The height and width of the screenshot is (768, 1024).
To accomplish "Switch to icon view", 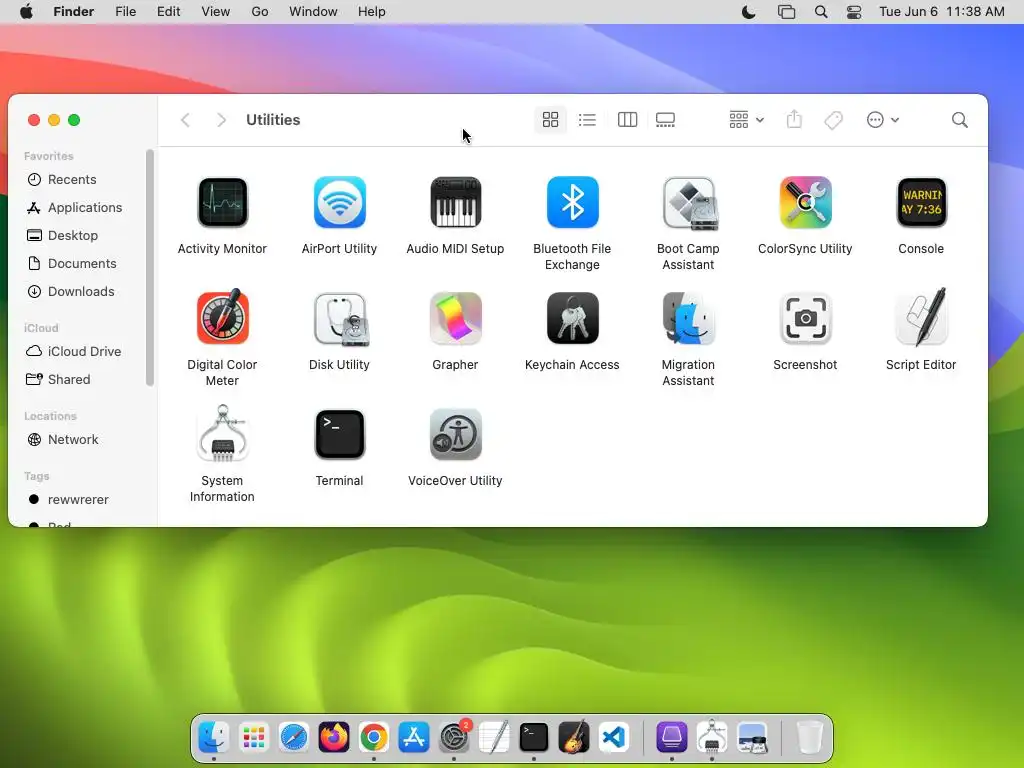I will [550, 120].
